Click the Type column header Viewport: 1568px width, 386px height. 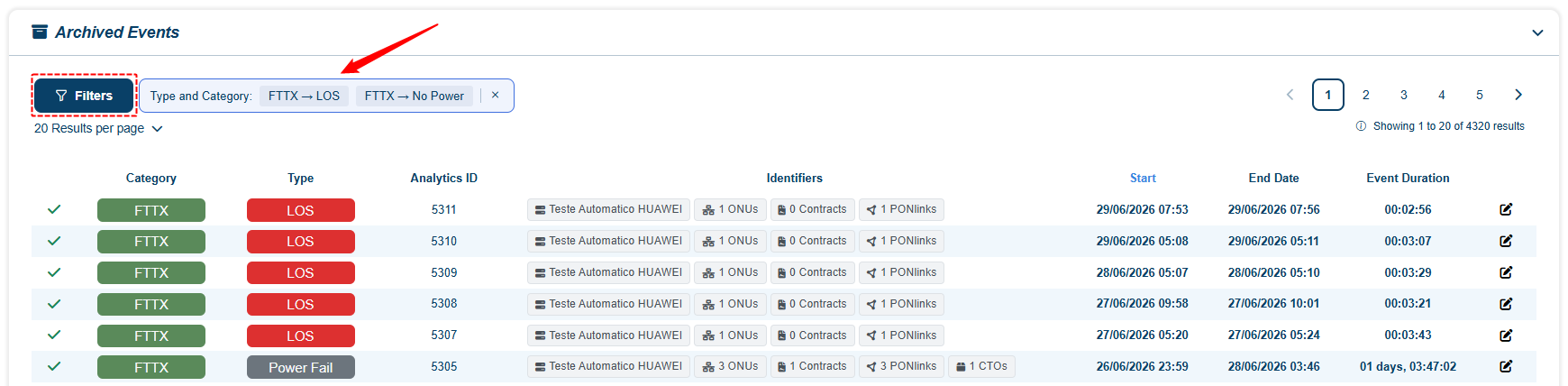301,179
